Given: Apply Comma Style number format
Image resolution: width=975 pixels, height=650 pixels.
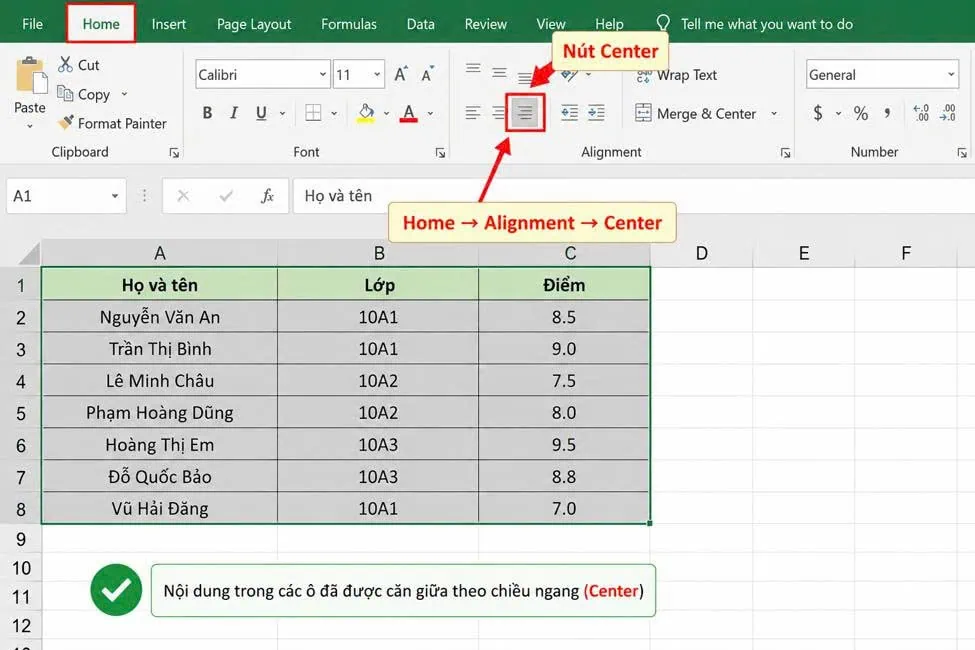Looking at the screenshot, I should coord(887,113).
